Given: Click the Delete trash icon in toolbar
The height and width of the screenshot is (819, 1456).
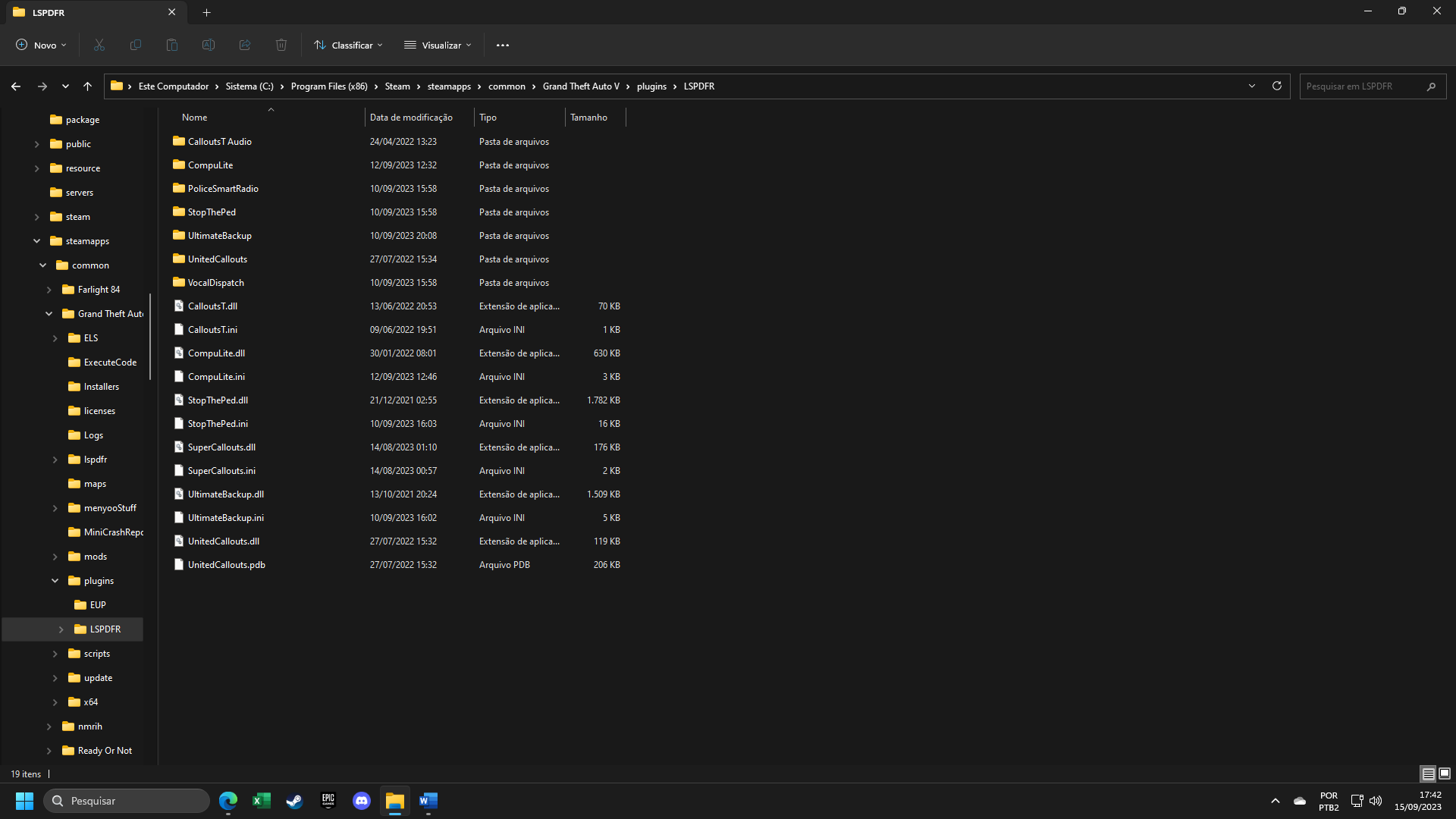Looking at the screenshot, I should coord(281,45).
